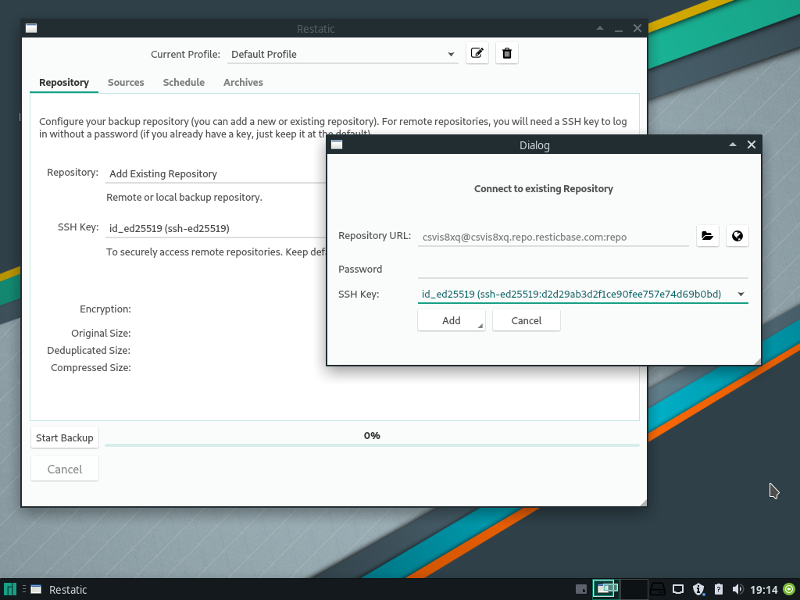This screenshot has height=600, width=800.
Task: Open the Repository selection combo box
Action: (216, 173)
